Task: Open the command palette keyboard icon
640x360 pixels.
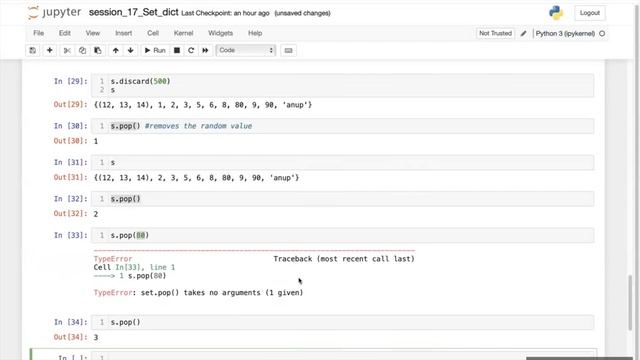Action: pos(289,50)
